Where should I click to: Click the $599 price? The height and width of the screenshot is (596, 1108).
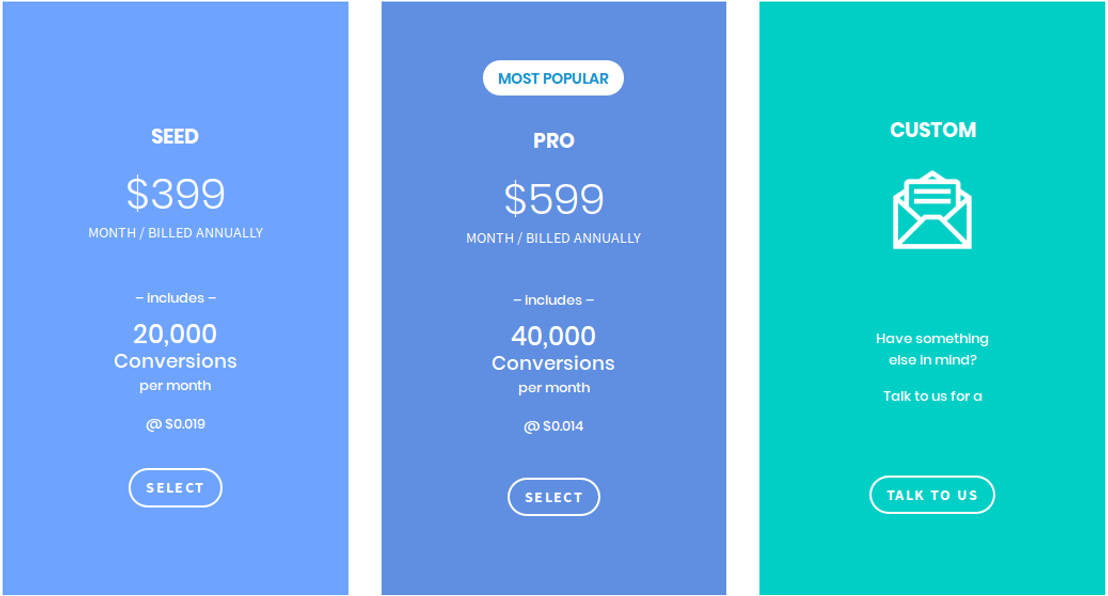click(x=554, y=199)
